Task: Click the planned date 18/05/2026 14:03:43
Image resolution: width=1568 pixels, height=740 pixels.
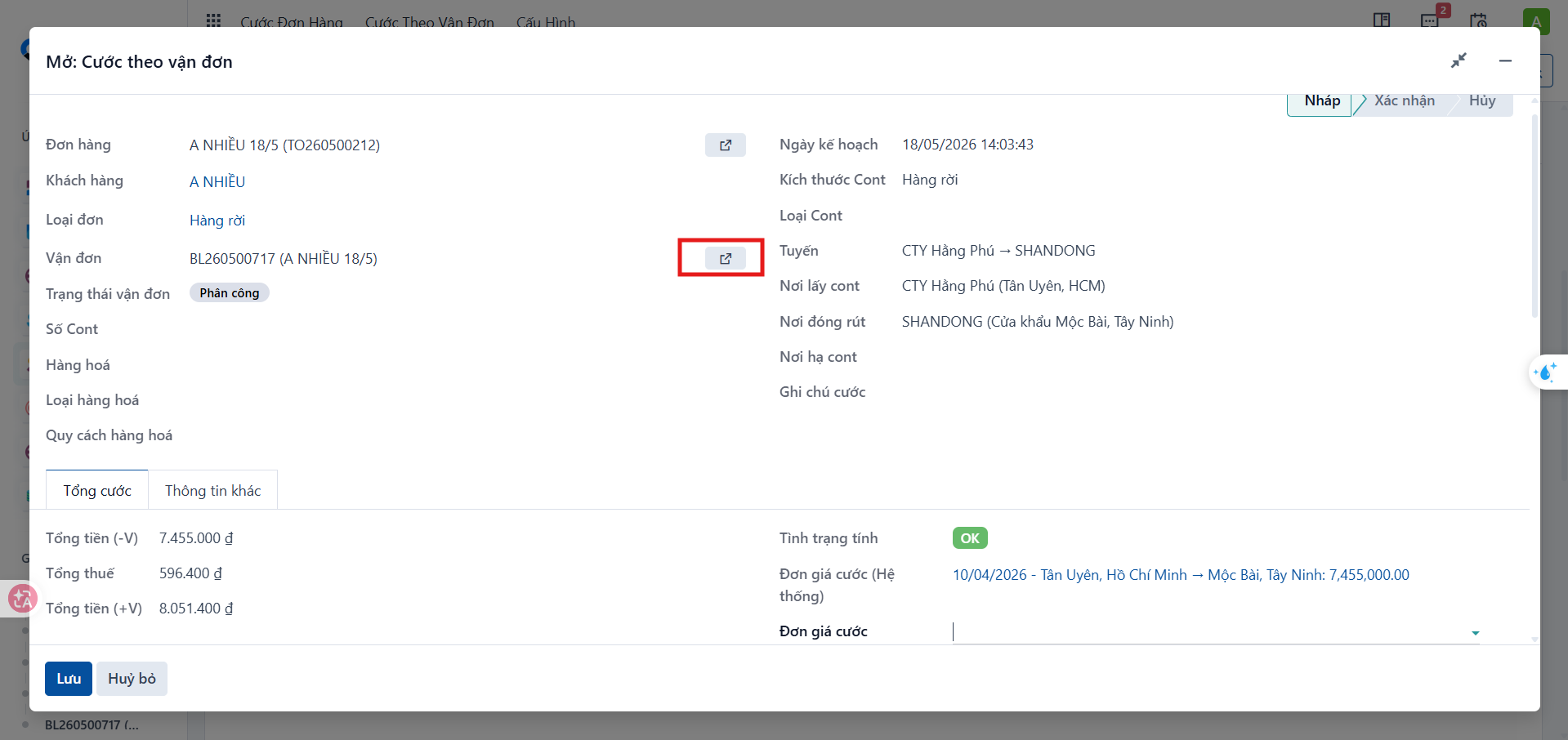Action: pyautogui.click(x=967, y=145)
